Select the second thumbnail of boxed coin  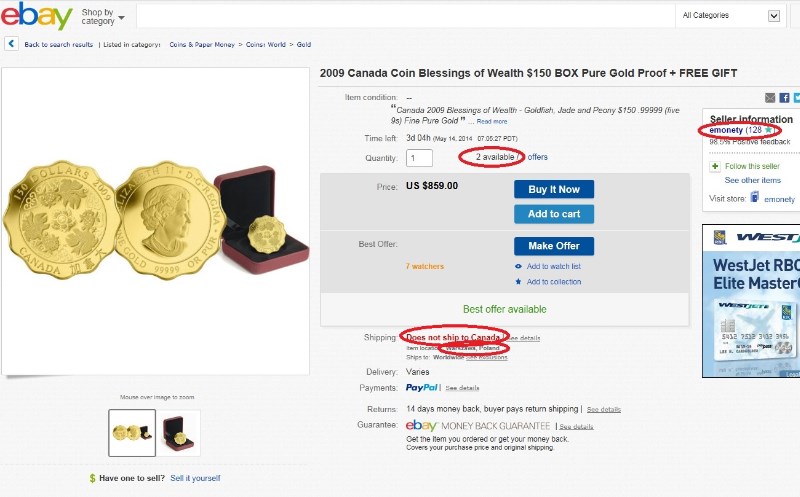pyautogui.click(x=179, y=432)
